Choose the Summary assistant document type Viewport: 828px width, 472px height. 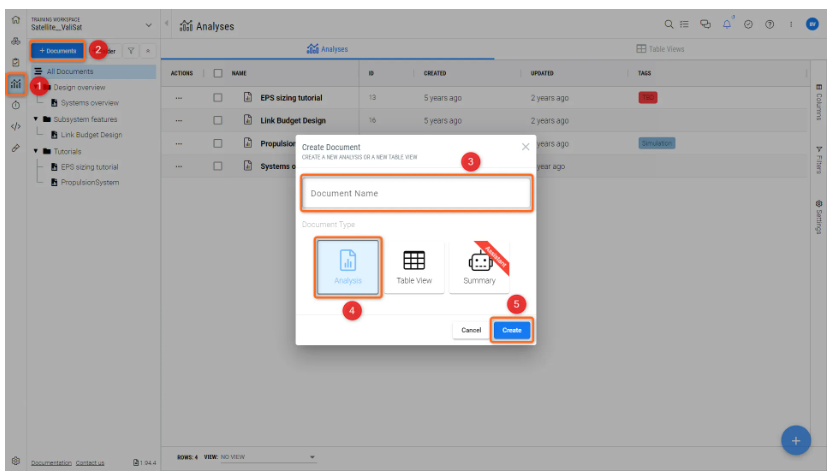479,267
